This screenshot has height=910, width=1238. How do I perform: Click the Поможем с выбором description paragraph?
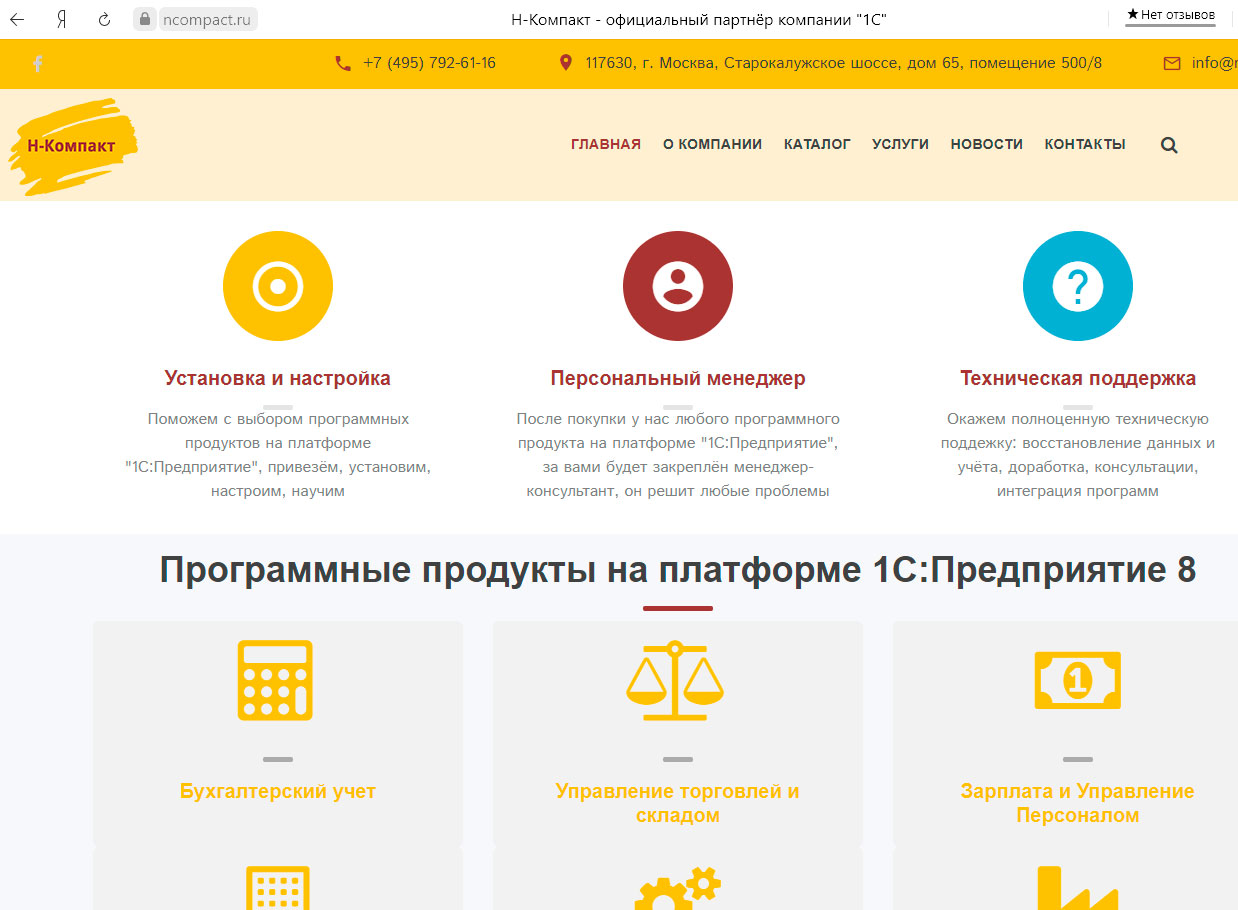point(278,455)
